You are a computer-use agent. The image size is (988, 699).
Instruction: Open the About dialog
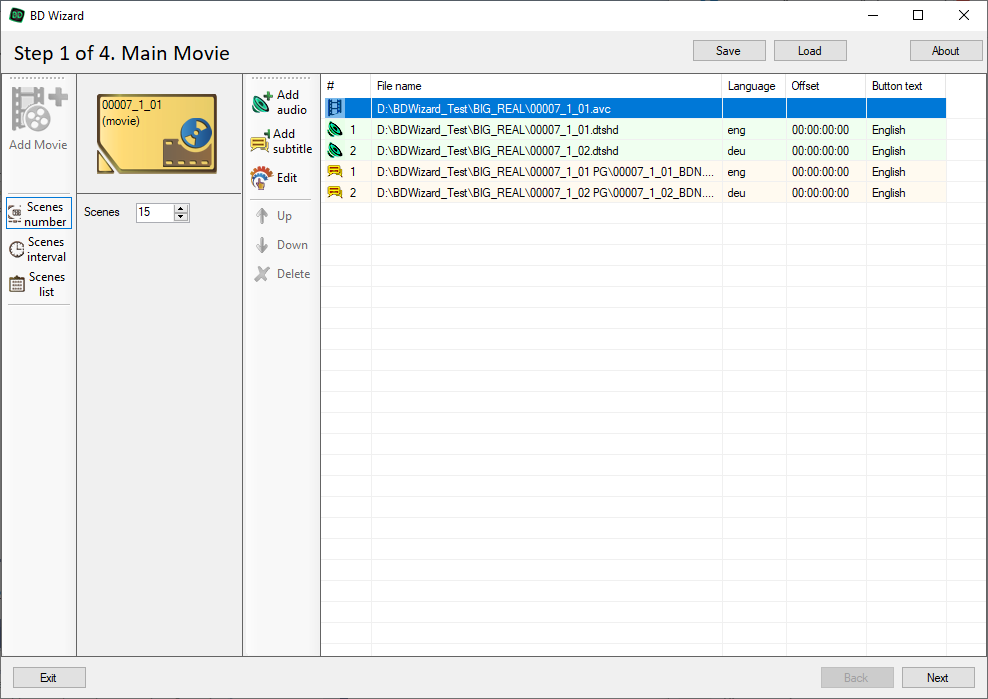click(945, 51)
